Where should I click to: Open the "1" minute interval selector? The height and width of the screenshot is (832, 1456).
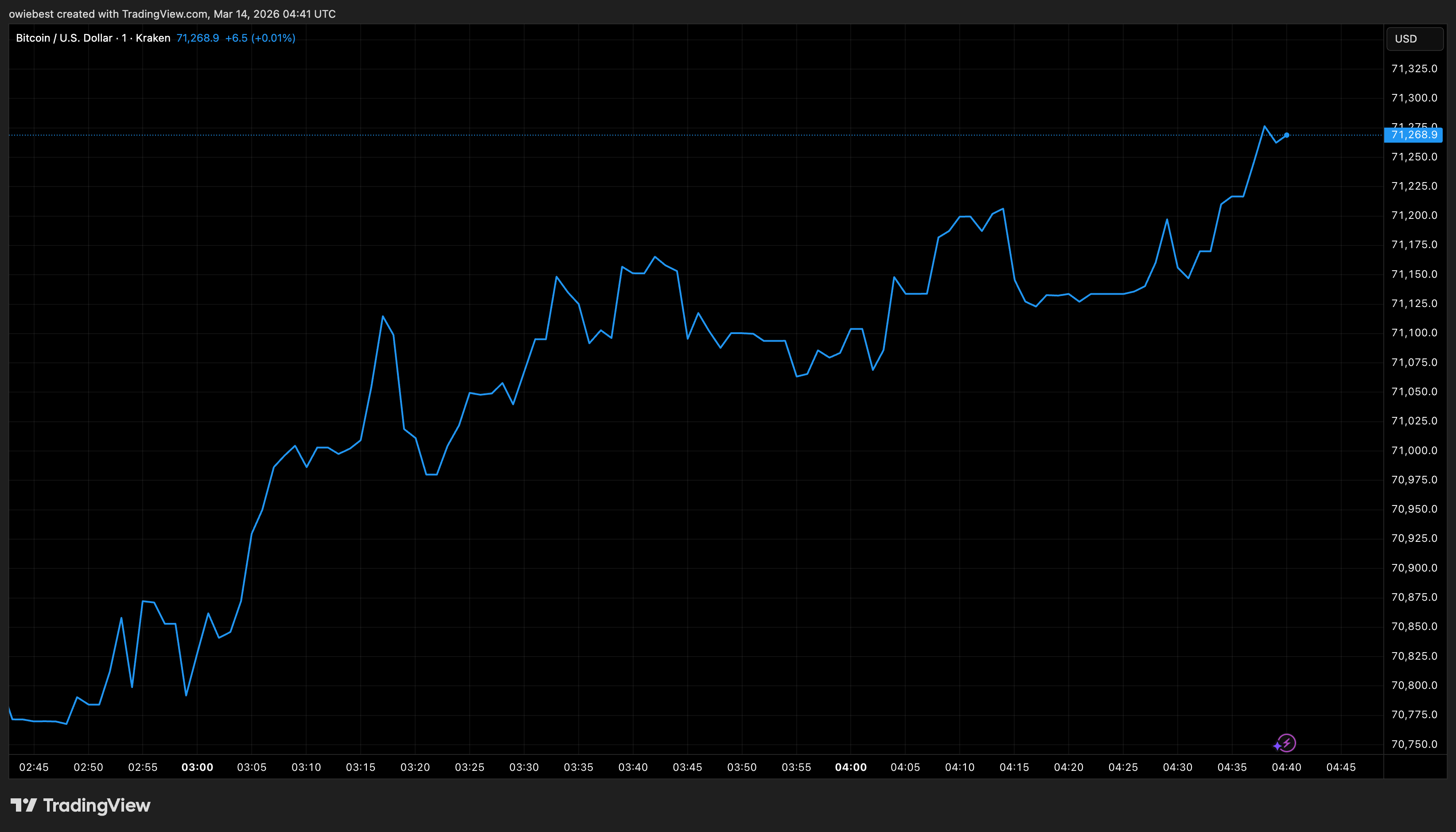(x=124, y=38)
